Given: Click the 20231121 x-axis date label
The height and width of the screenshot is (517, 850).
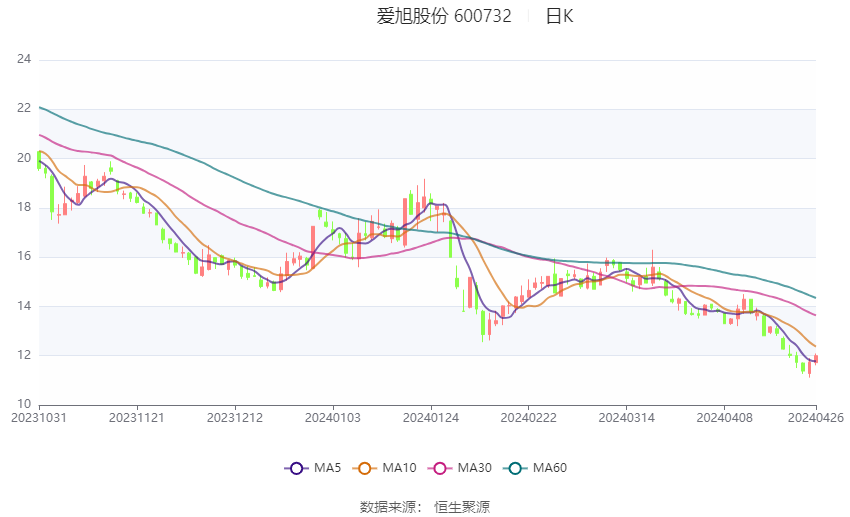Looking at the screenshot, I should tap(137, 418).
